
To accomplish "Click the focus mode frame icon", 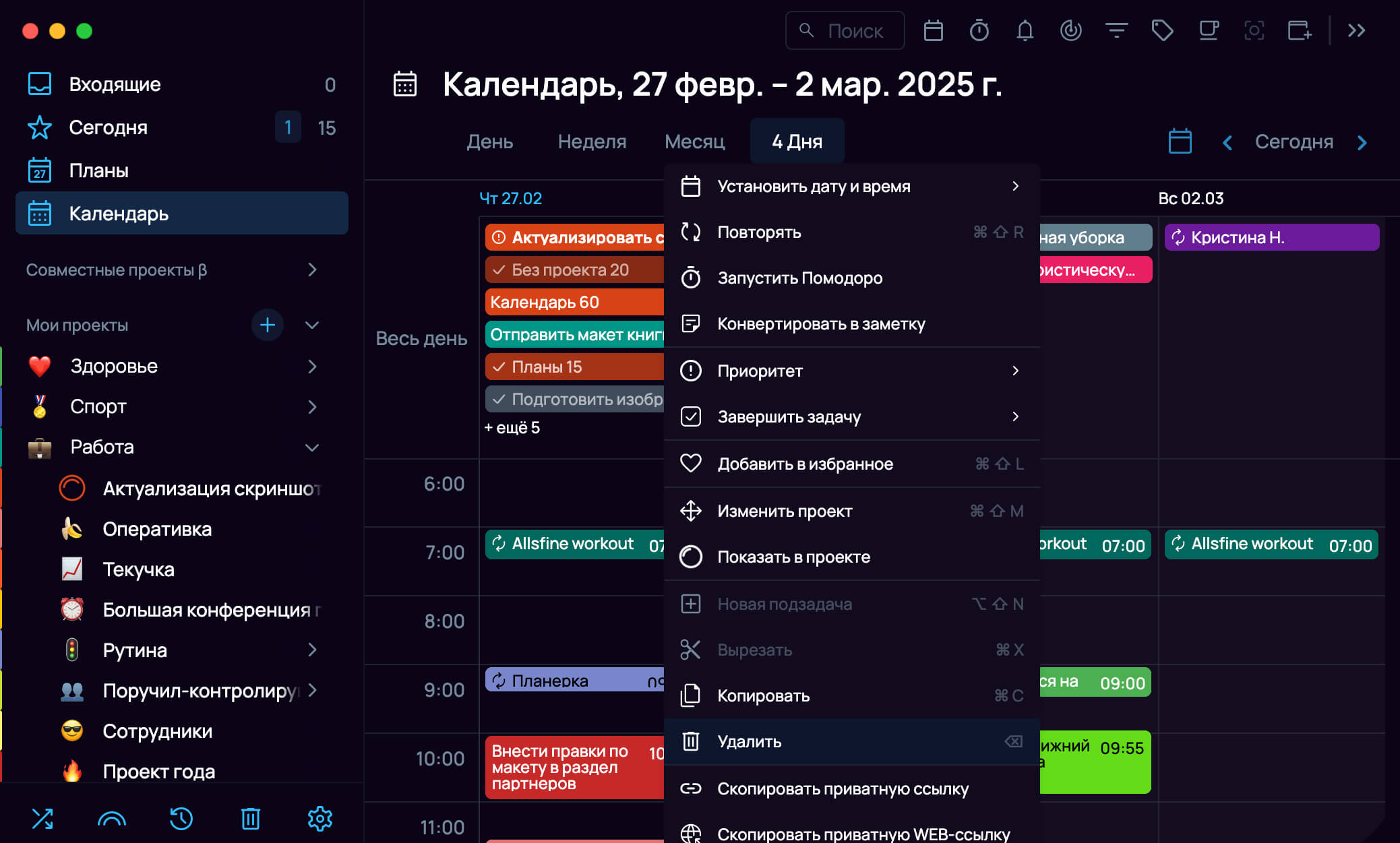I will click(1254, 30).
